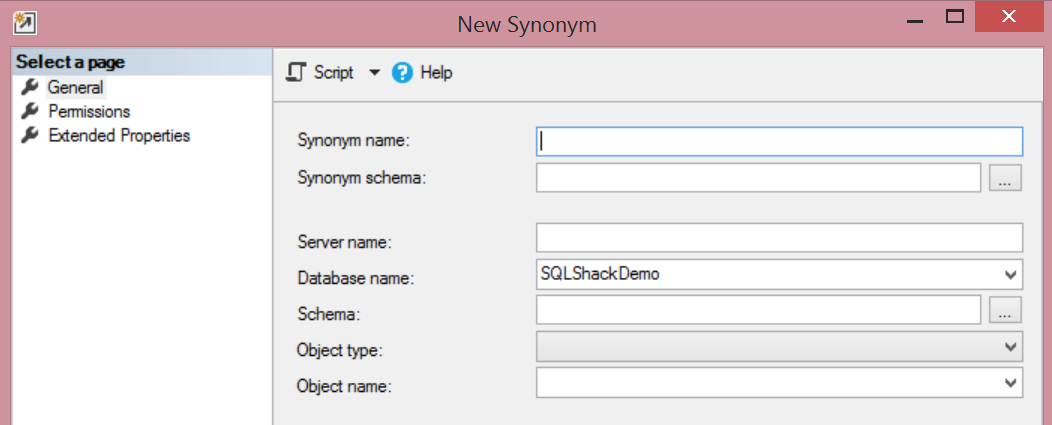This screenshot has width=1052, height=425.
Task: Click the wrench icon beside General
Action: [29, 87]
